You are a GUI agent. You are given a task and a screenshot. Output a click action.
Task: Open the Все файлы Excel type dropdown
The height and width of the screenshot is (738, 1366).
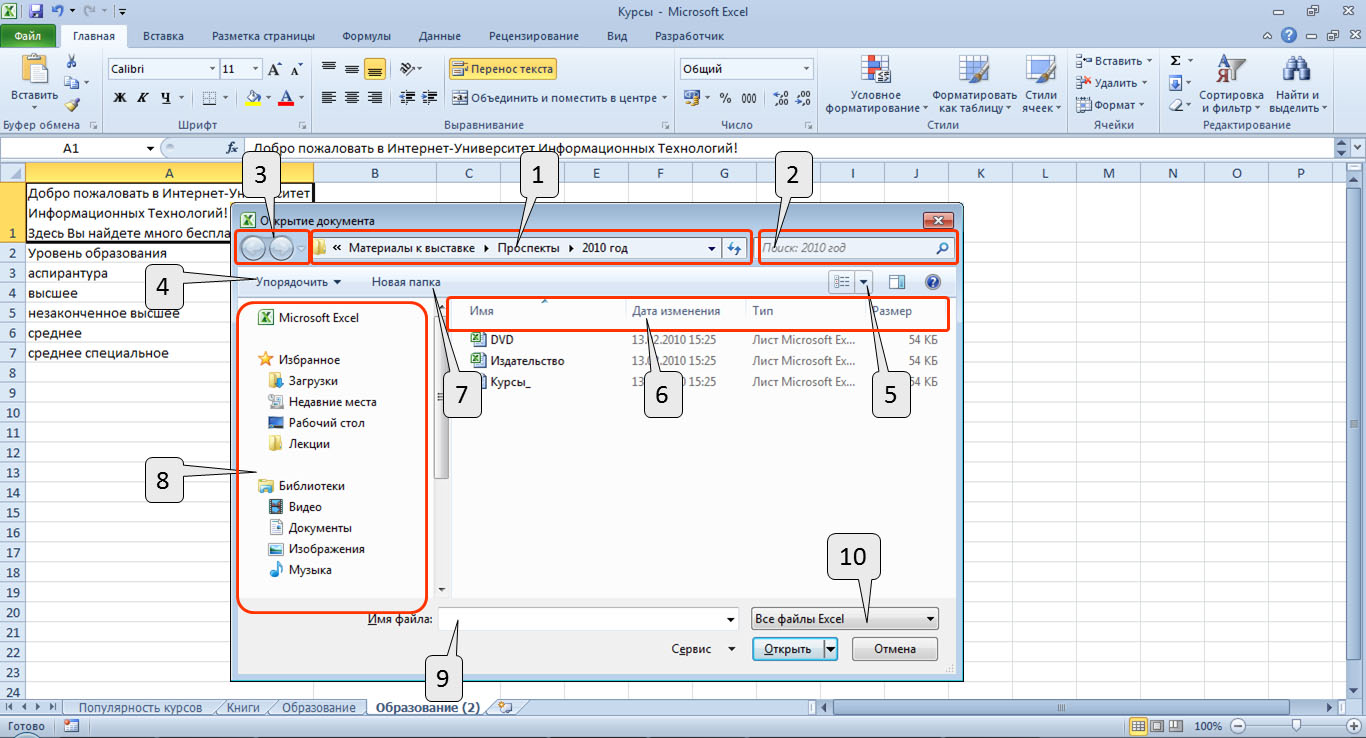click(844, 619)
